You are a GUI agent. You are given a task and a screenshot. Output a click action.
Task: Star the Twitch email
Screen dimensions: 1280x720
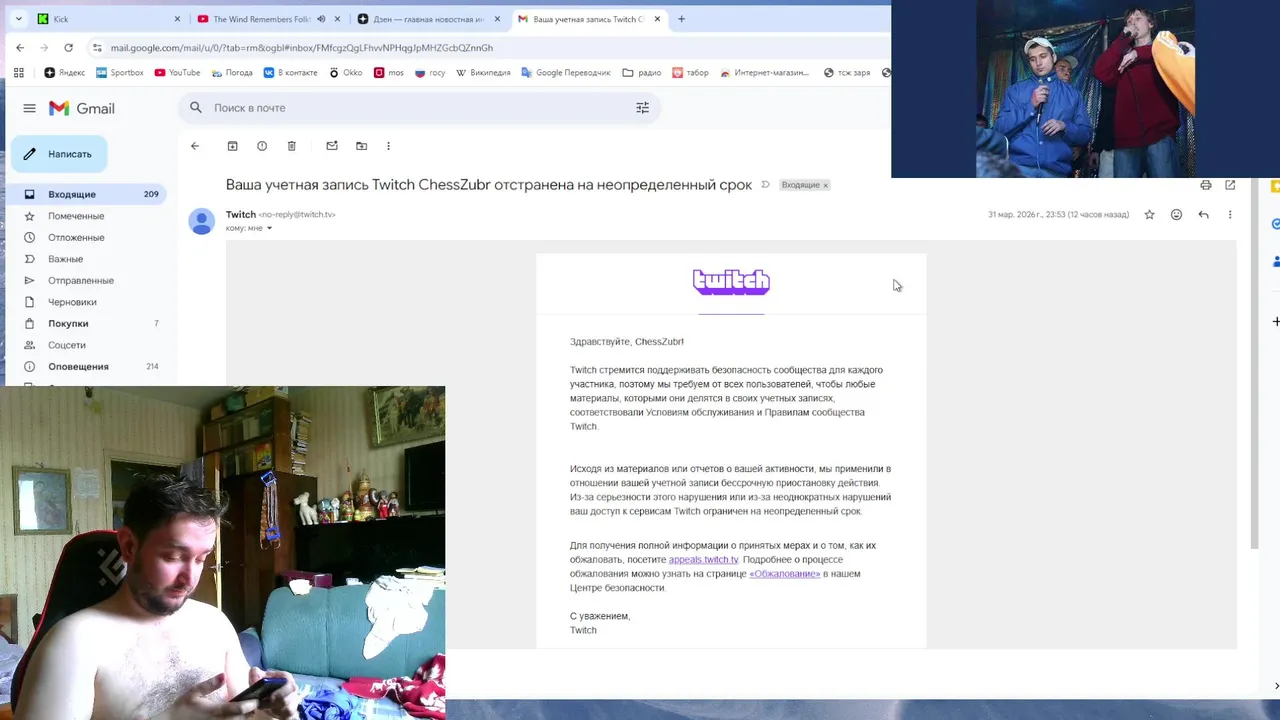[x=1149, y=214]
